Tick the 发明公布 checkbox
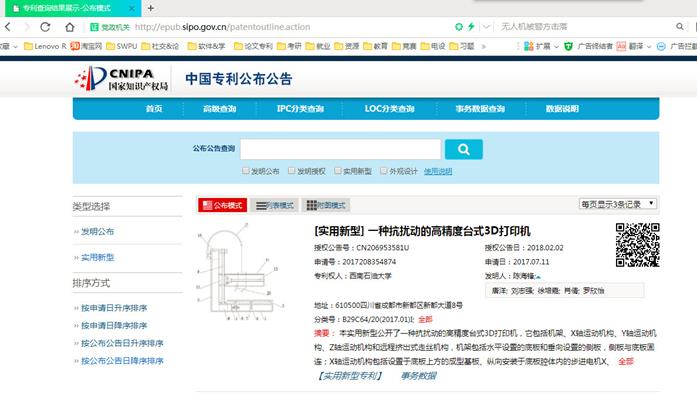 [246, 171]
